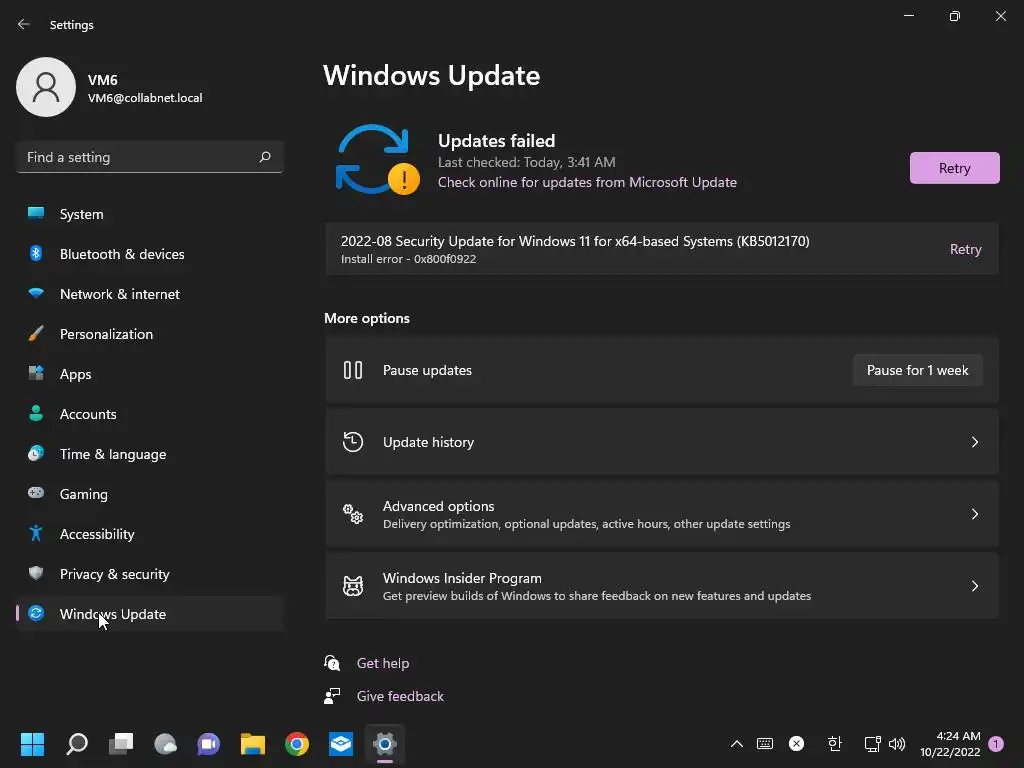This screenshot has width=1024, height=768.
Task: Click the Insider Program cat mascot icon
Action: click(353, 586)
